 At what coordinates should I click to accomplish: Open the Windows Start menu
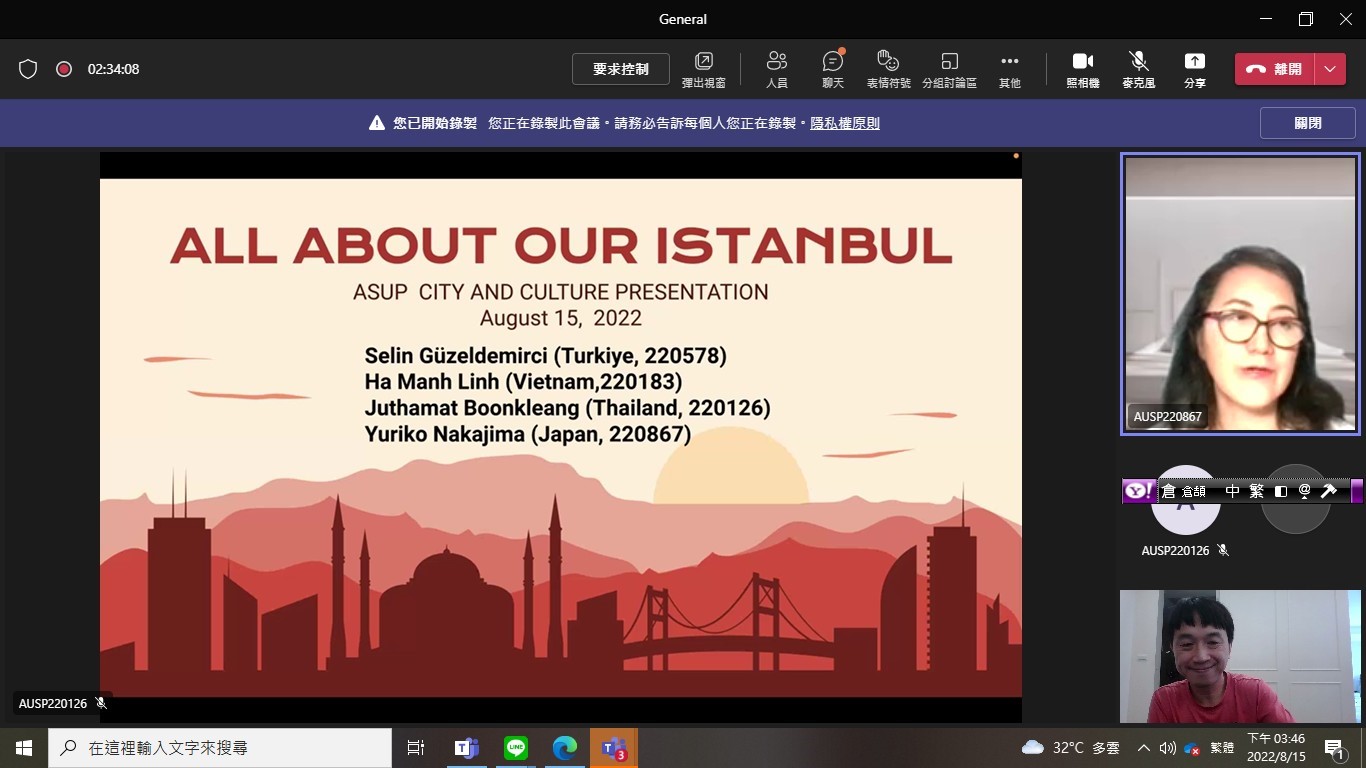coord(24,747)
